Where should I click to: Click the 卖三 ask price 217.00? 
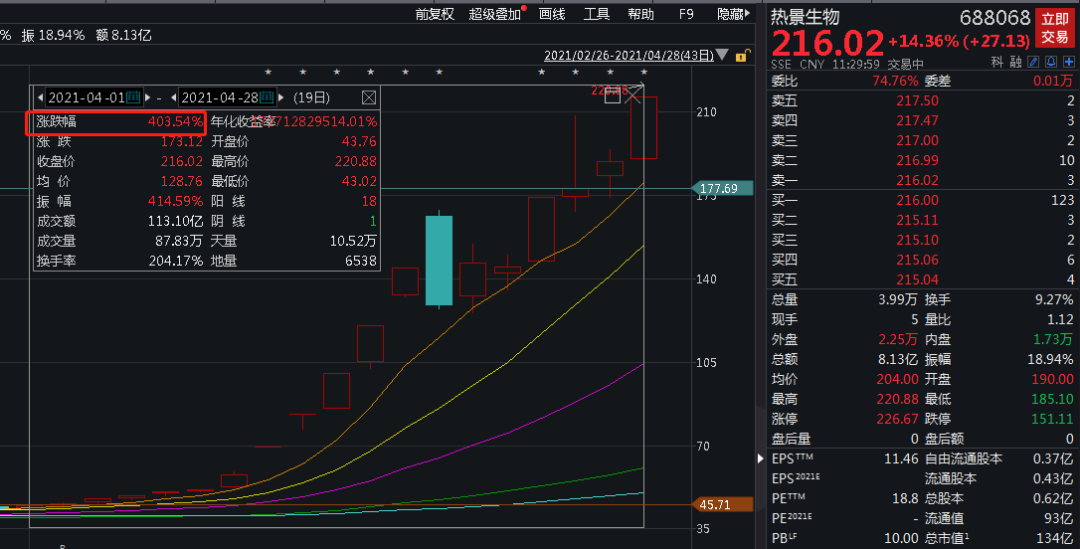[x=917, y=141]
